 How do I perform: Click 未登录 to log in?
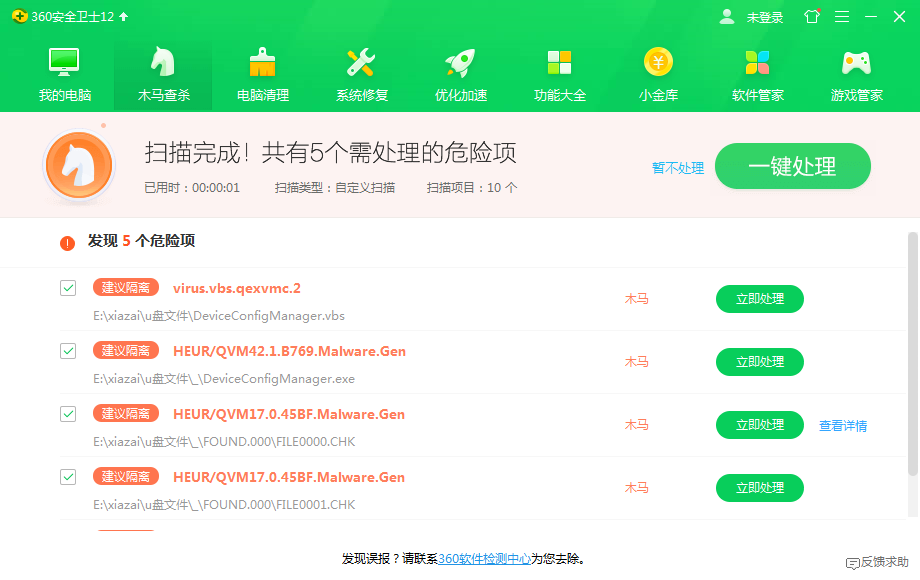pos(765,18)
